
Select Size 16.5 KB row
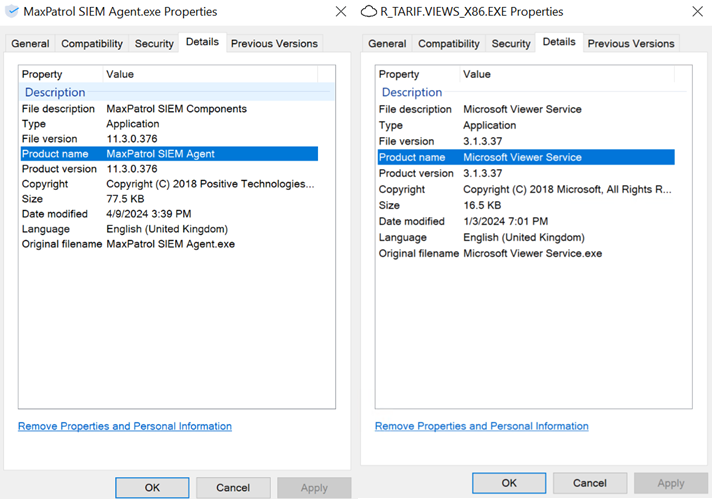coord(526,205)
